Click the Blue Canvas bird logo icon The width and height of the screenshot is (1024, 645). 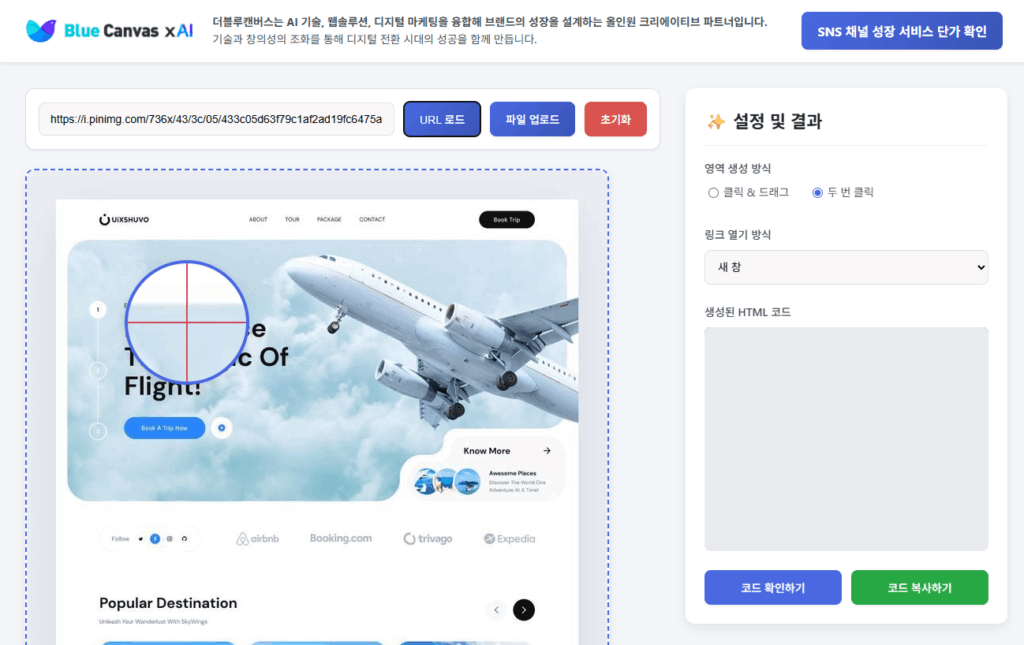[x=40, y=31]
